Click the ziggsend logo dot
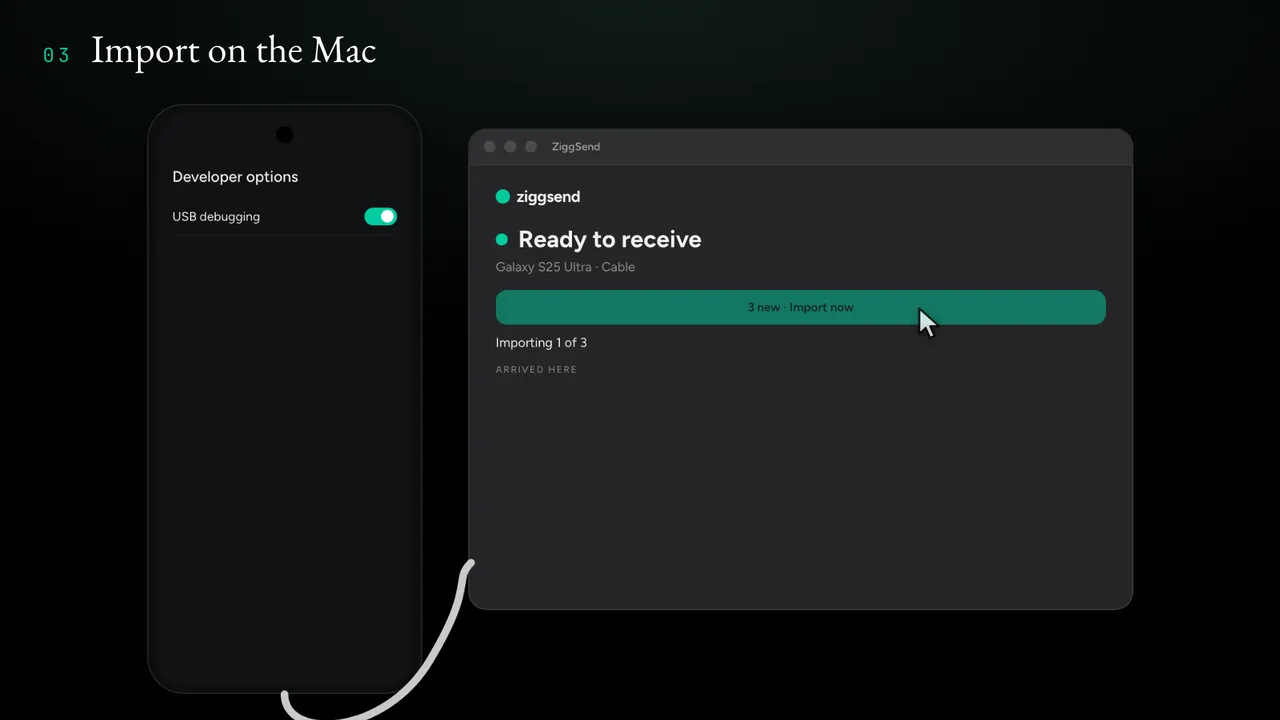The width and height of the screenshot is (1280, 720). click(x=503, y=197)
